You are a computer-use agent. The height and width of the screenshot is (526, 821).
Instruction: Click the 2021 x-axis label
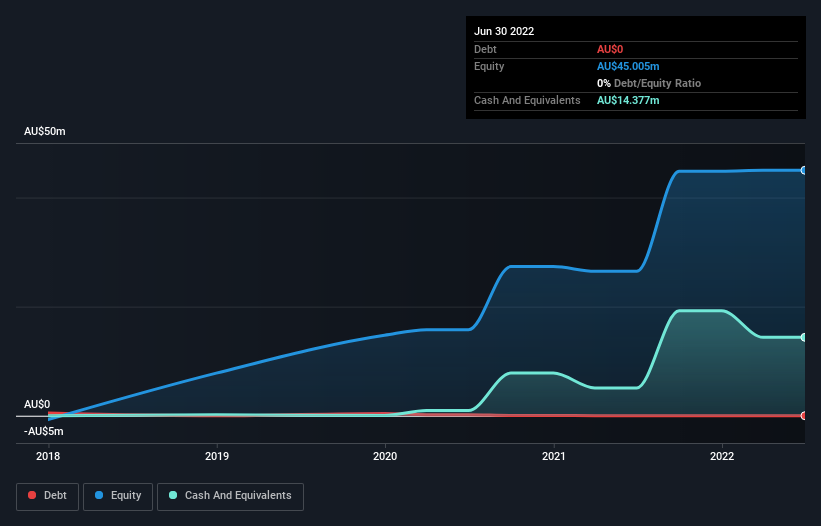(x=553, y=456)
